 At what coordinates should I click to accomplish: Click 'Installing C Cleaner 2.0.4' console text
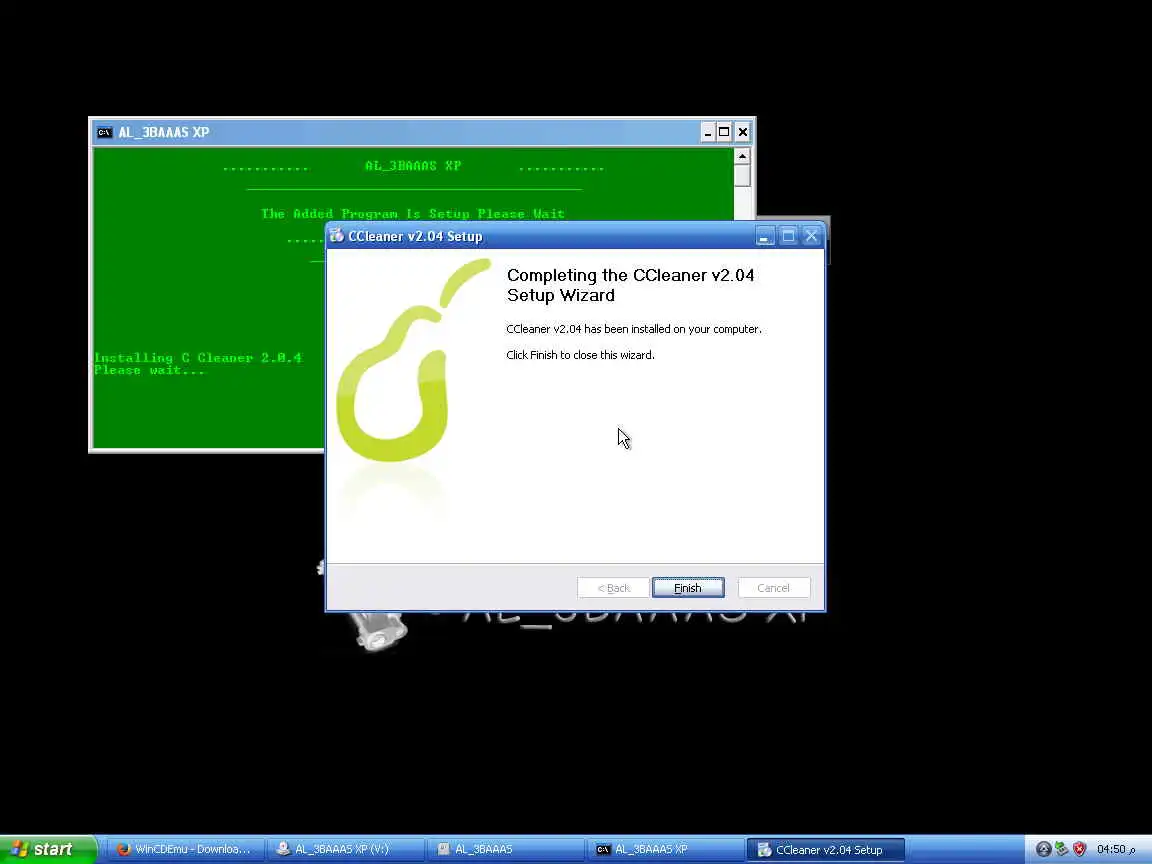click(198, 358)
